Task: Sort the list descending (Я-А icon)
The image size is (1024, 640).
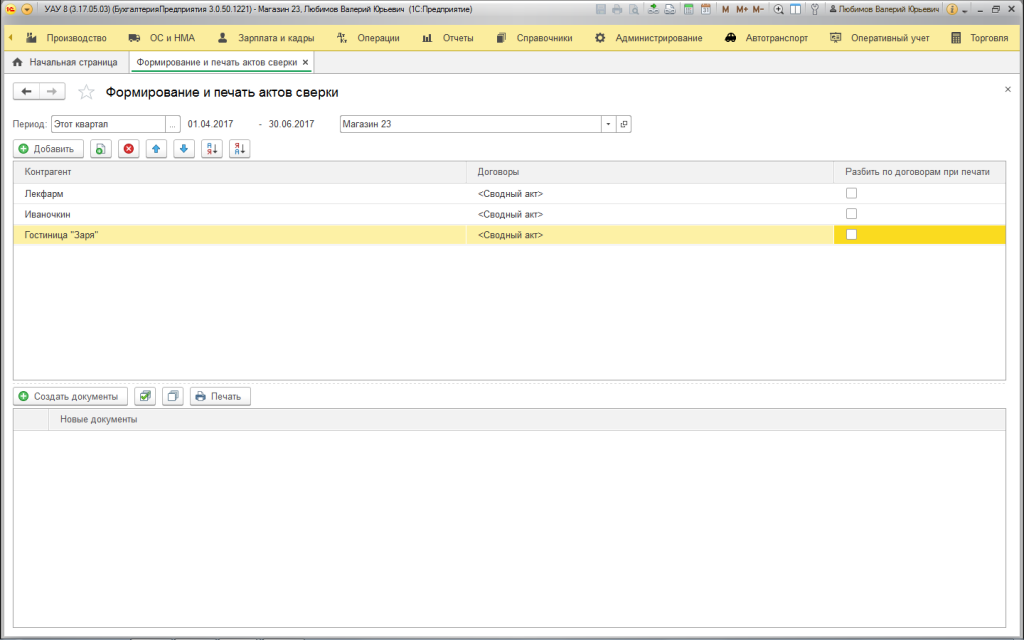Action: 240,149
